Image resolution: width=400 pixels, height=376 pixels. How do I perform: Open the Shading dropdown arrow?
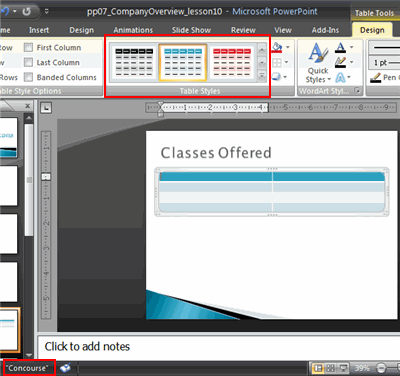pos(288,47)
